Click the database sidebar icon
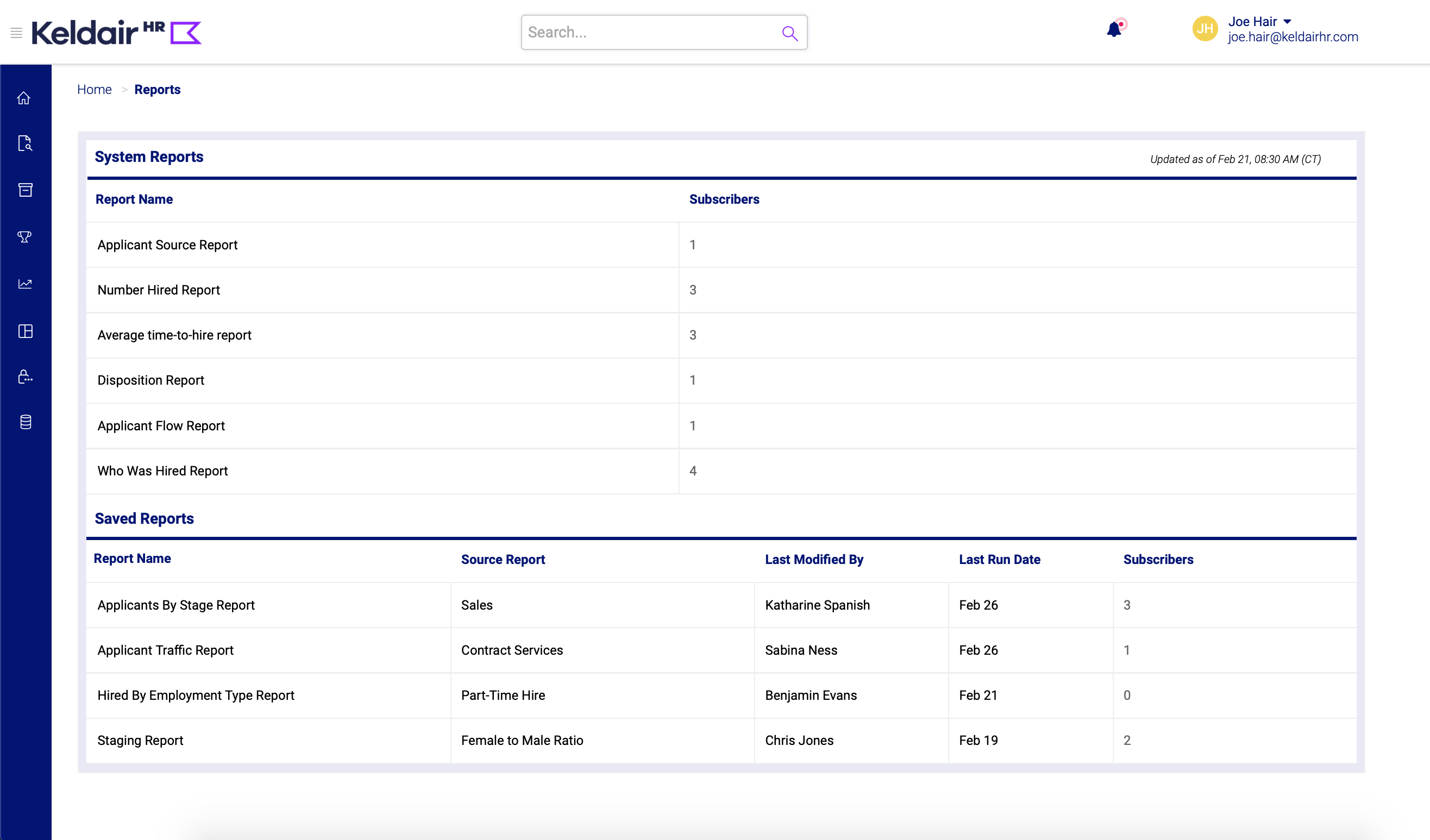The image size is (1430, 840). click(x=25, y=422)
